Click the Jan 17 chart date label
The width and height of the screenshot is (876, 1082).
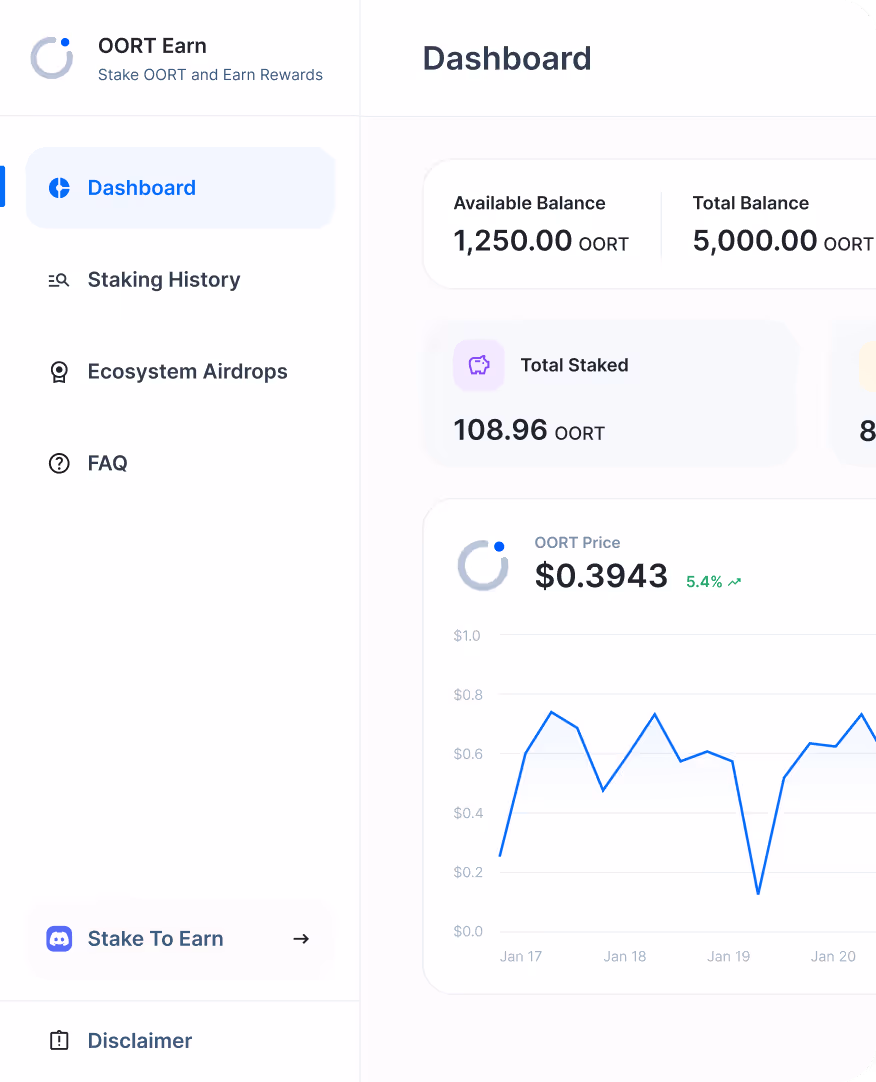click(x=521, y=957)
